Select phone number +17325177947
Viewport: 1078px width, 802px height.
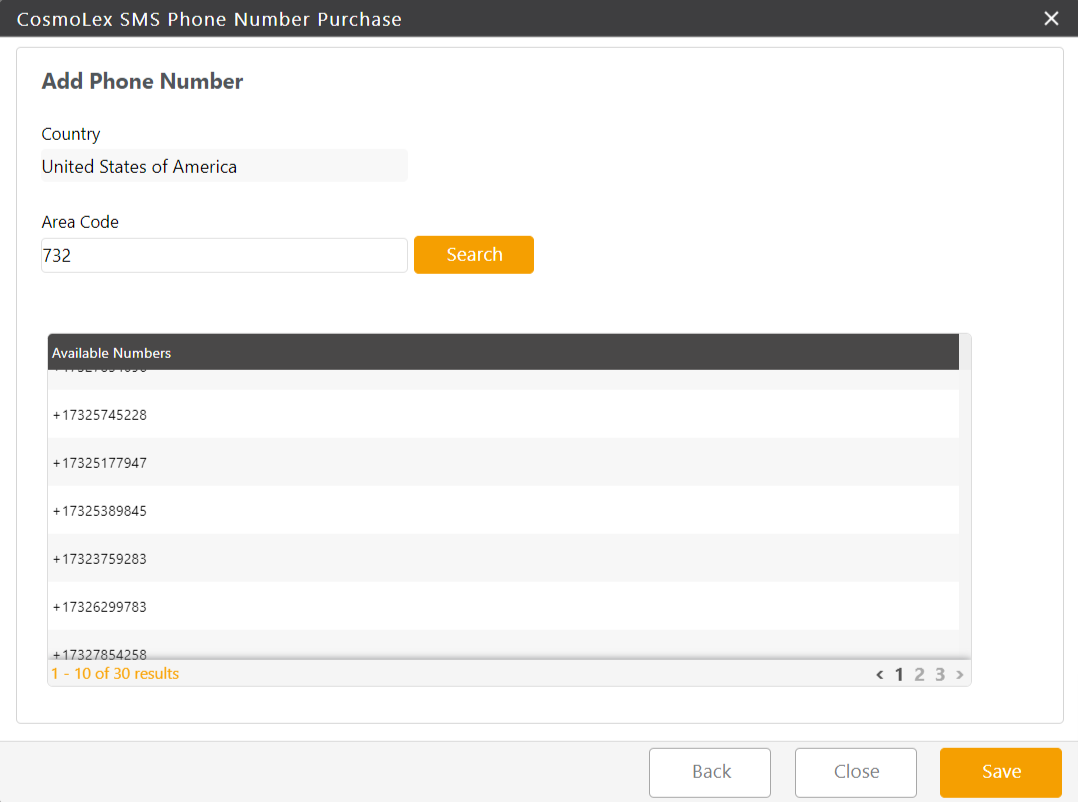[x=100, y=463]
